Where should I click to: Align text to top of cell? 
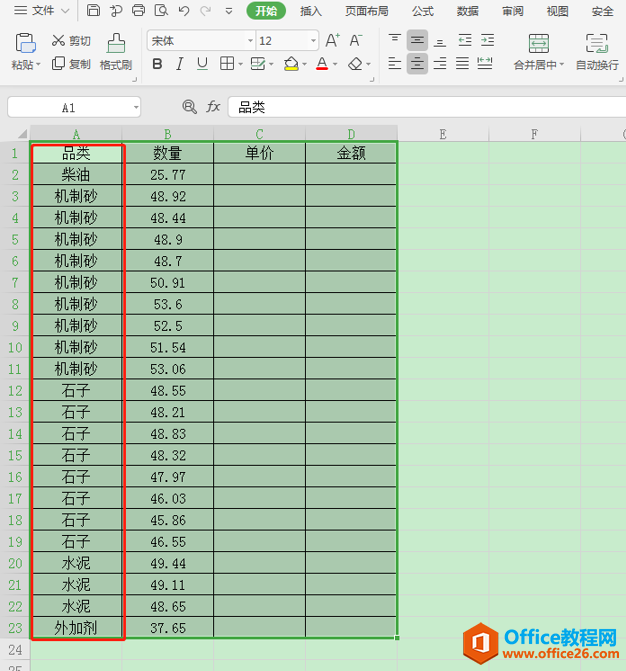point(395,40)
